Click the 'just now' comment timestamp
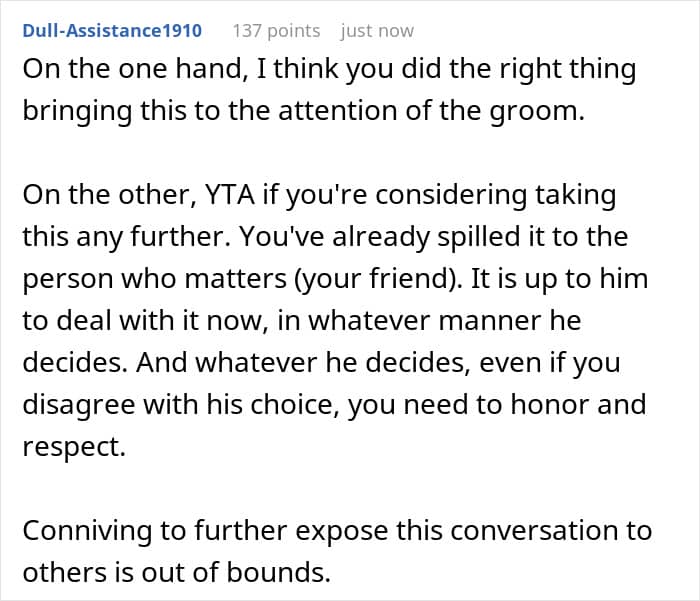The width and height of the screenshot is (700, 601). click(377, 31)
